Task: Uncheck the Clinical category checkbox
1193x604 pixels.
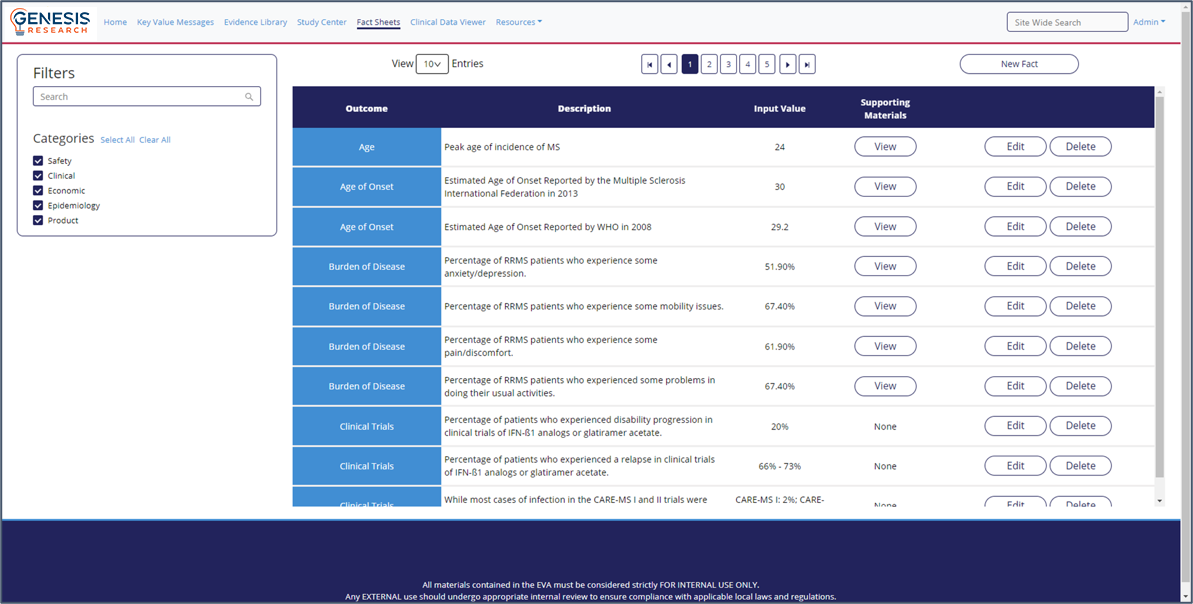Action: [x=38, y=176]
